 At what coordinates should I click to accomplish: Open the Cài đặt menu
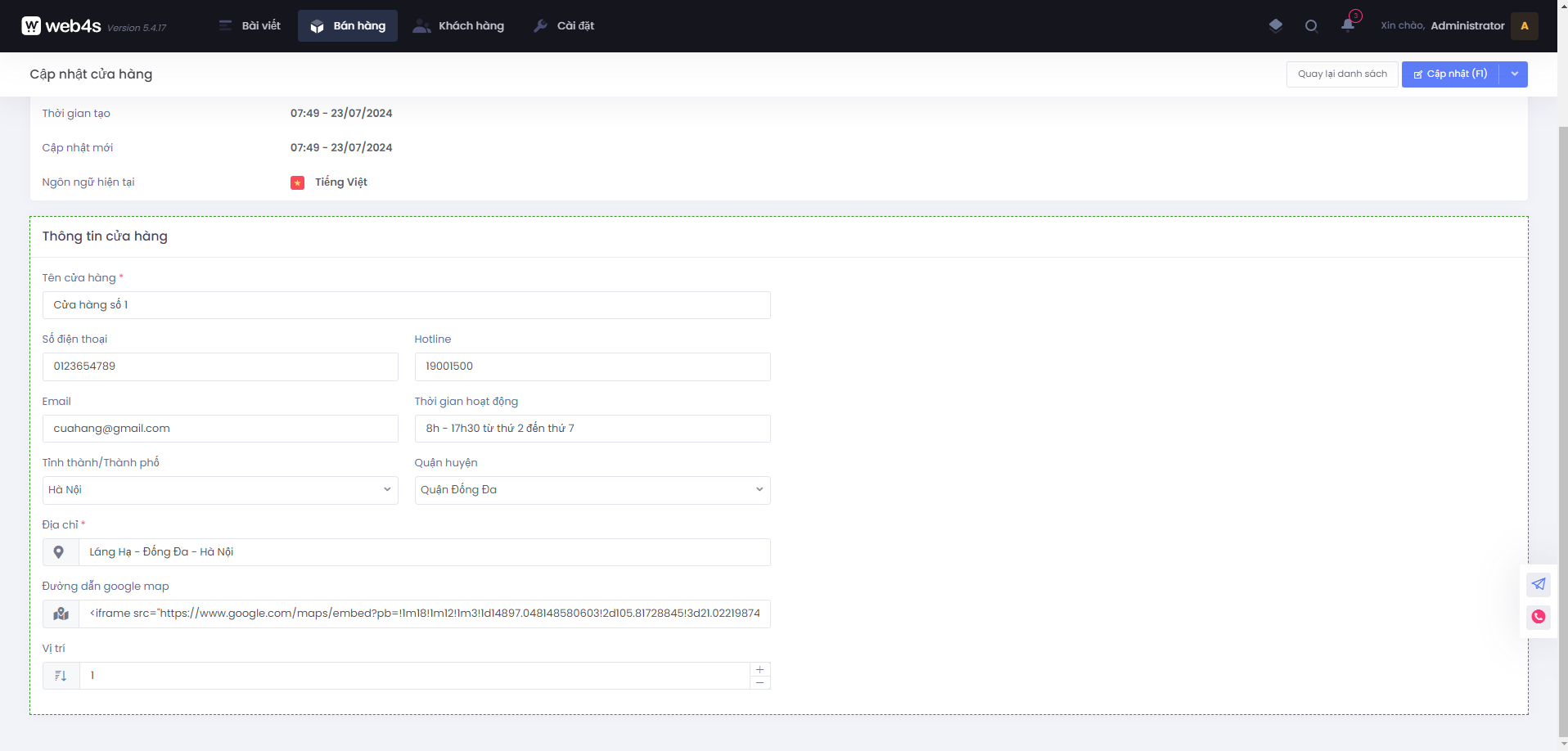click(564, 26)
